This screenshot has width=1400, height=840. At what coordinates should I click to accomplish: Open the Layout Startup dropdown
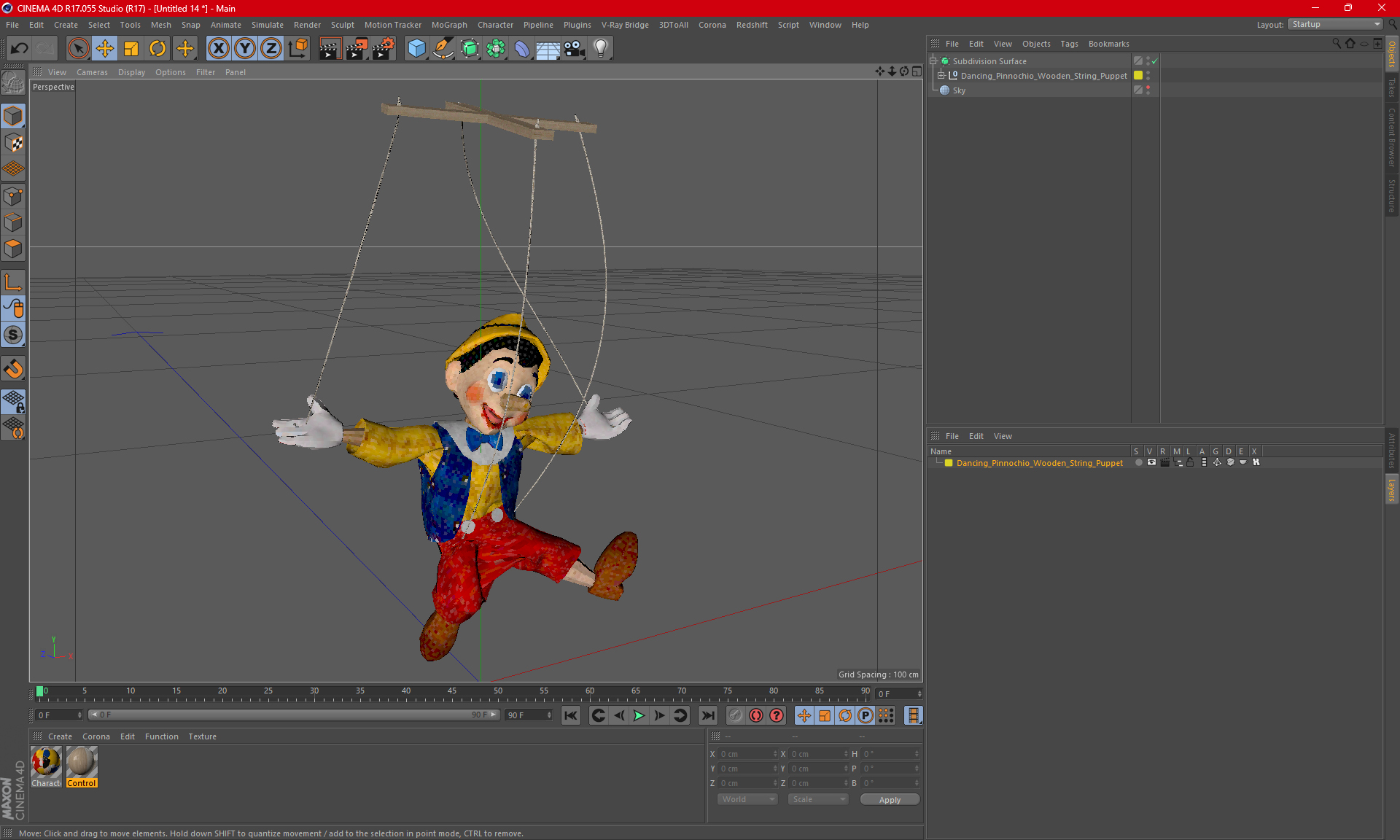1336,24
